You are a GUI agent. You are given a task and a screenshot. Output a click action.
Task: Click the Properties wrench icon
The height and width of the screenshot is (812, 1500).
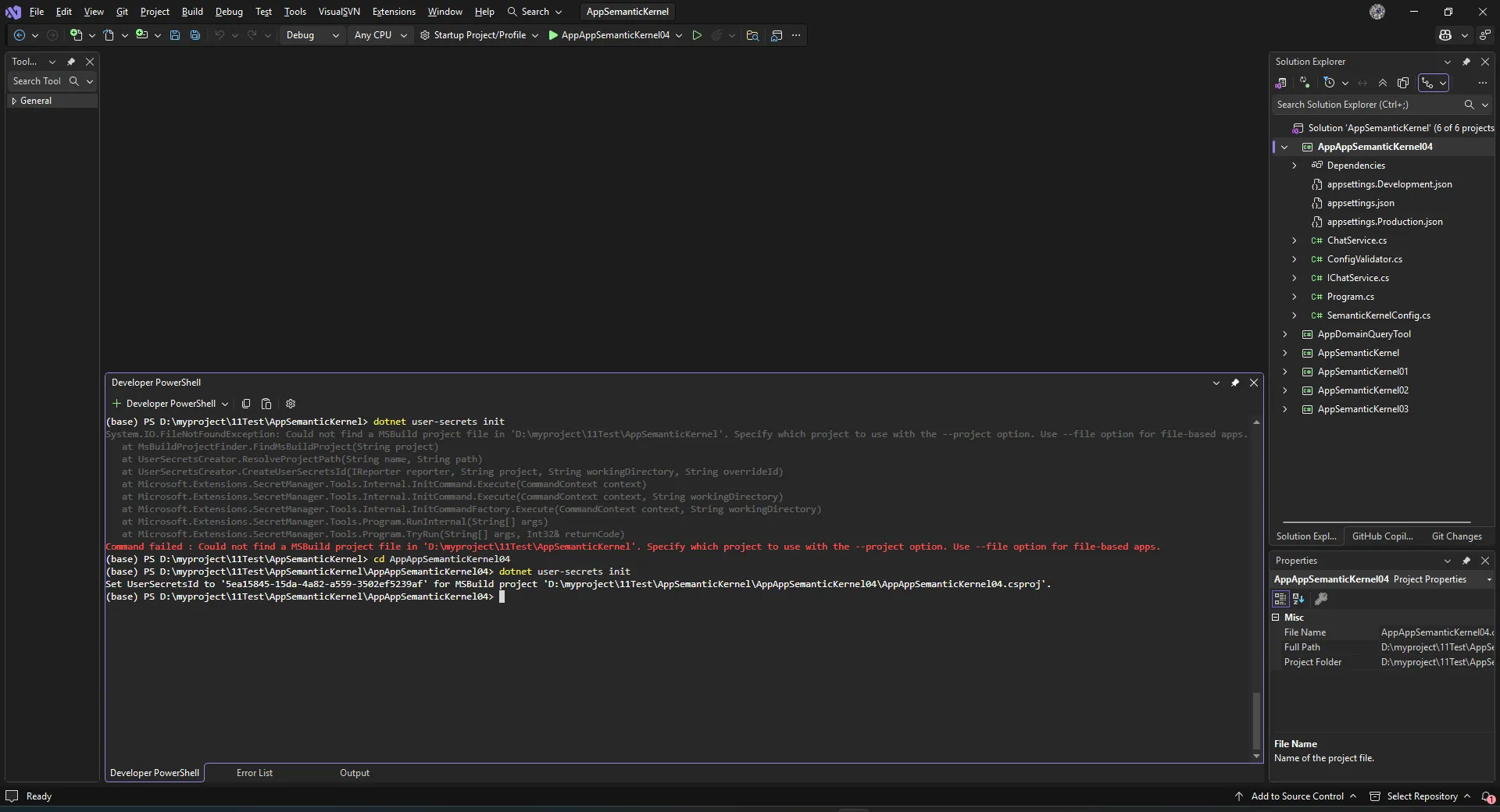(x=1321, y=599)
